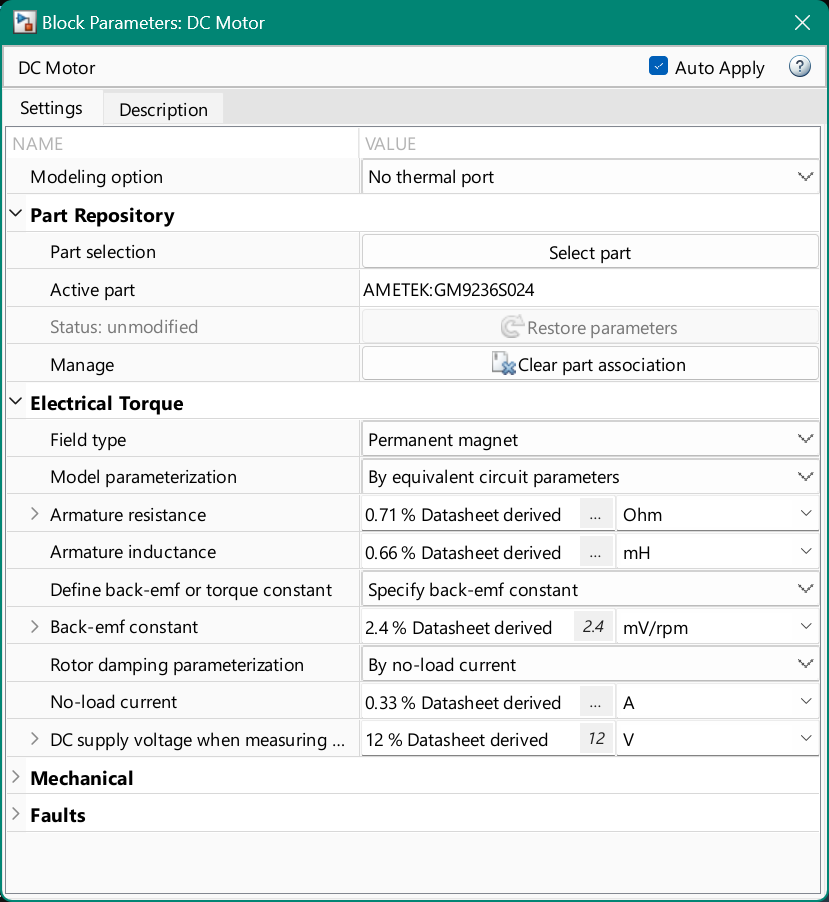Change Back-emf constant unit mV/rpm dropdown
Image resolution: width=829 pixels, height=902 pixels.
pyautogui.click(x=717, y=627)
